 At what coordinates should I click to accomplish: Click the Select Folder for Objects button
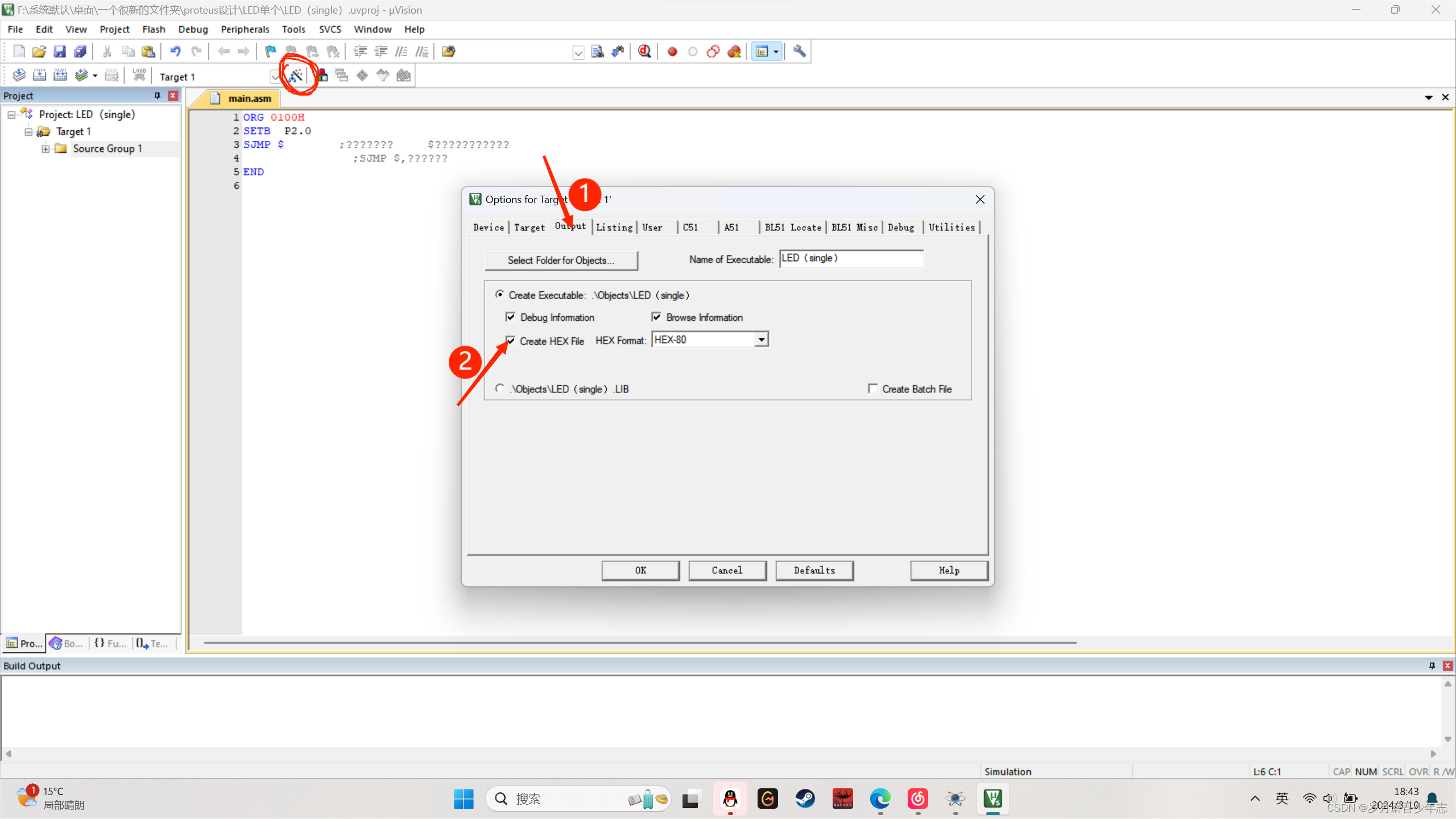[x=561, y=260]
